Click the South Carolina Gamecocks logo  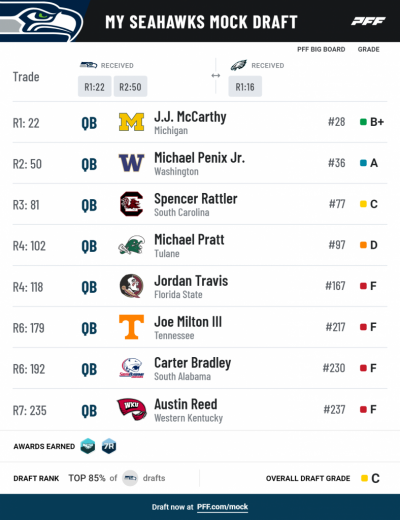tap(132, 204)
